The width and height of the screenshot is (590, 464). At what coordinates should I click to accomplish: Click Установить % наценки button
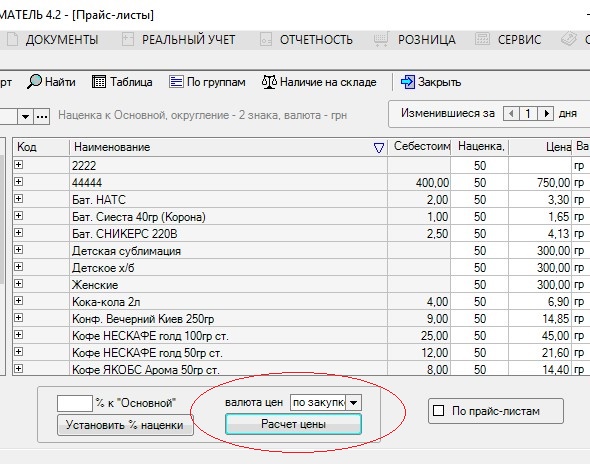(x=125, y=425)
